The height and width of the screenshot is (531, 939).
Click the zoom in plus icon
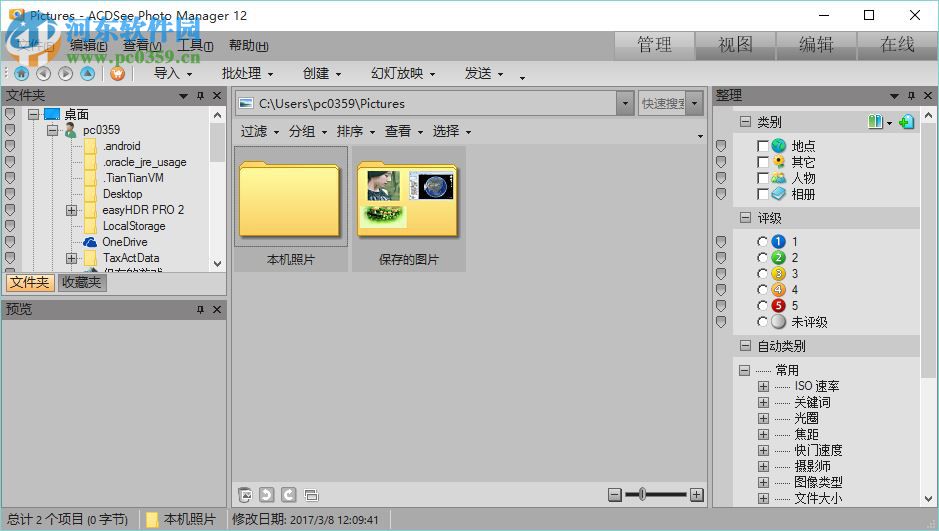pos(696,494)
